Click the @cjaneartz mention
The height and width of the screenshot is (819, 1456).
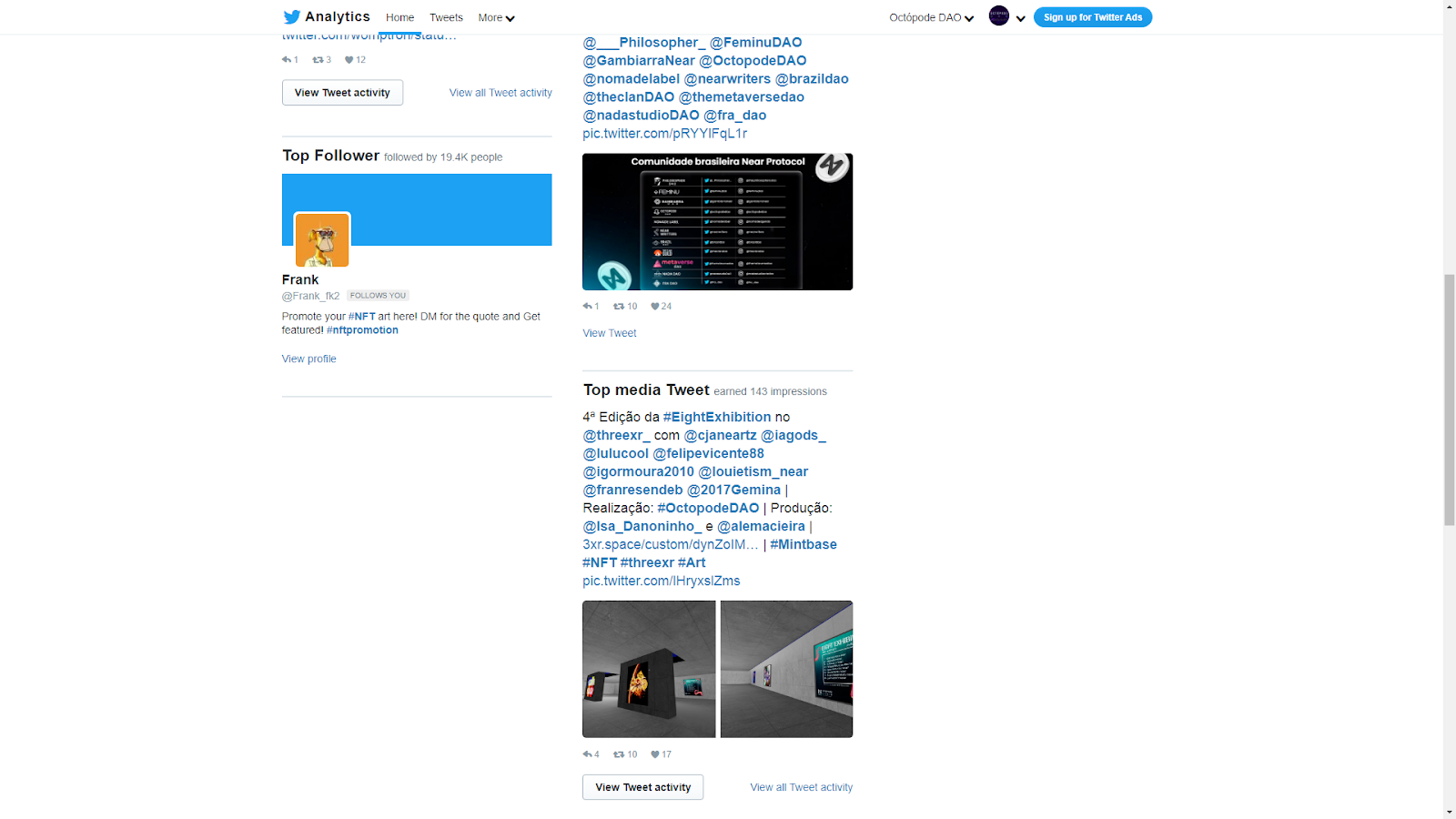(720, 435)
